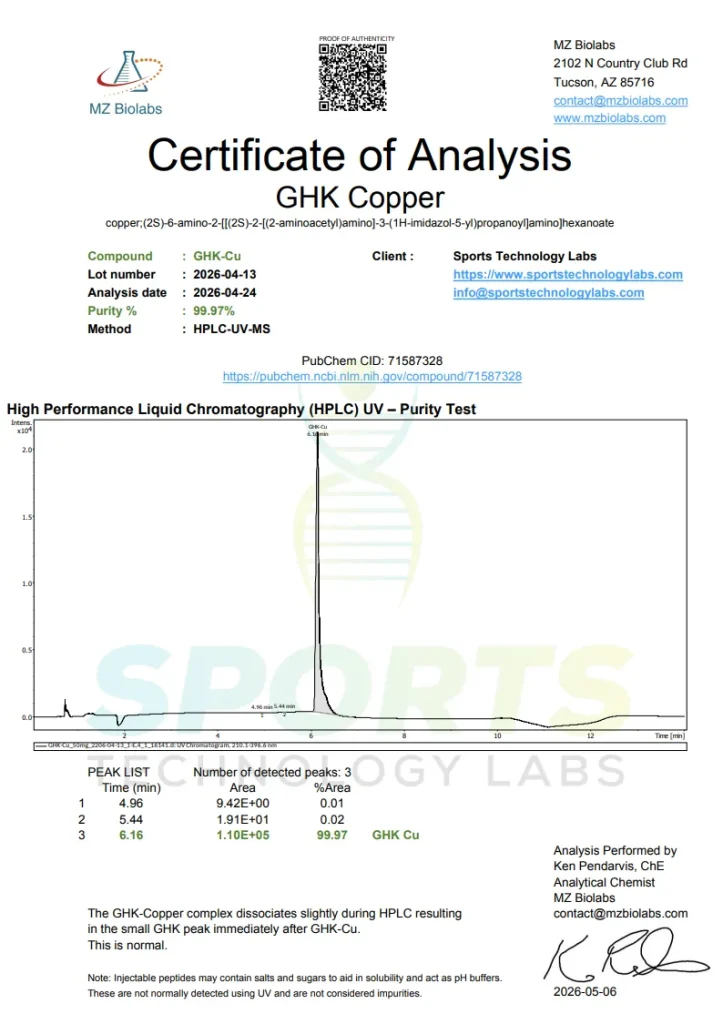This screenshot has height=1024, width=723.
Task: Click peak 3 area 1.10E+05
Action: click(x=243, y=835)
